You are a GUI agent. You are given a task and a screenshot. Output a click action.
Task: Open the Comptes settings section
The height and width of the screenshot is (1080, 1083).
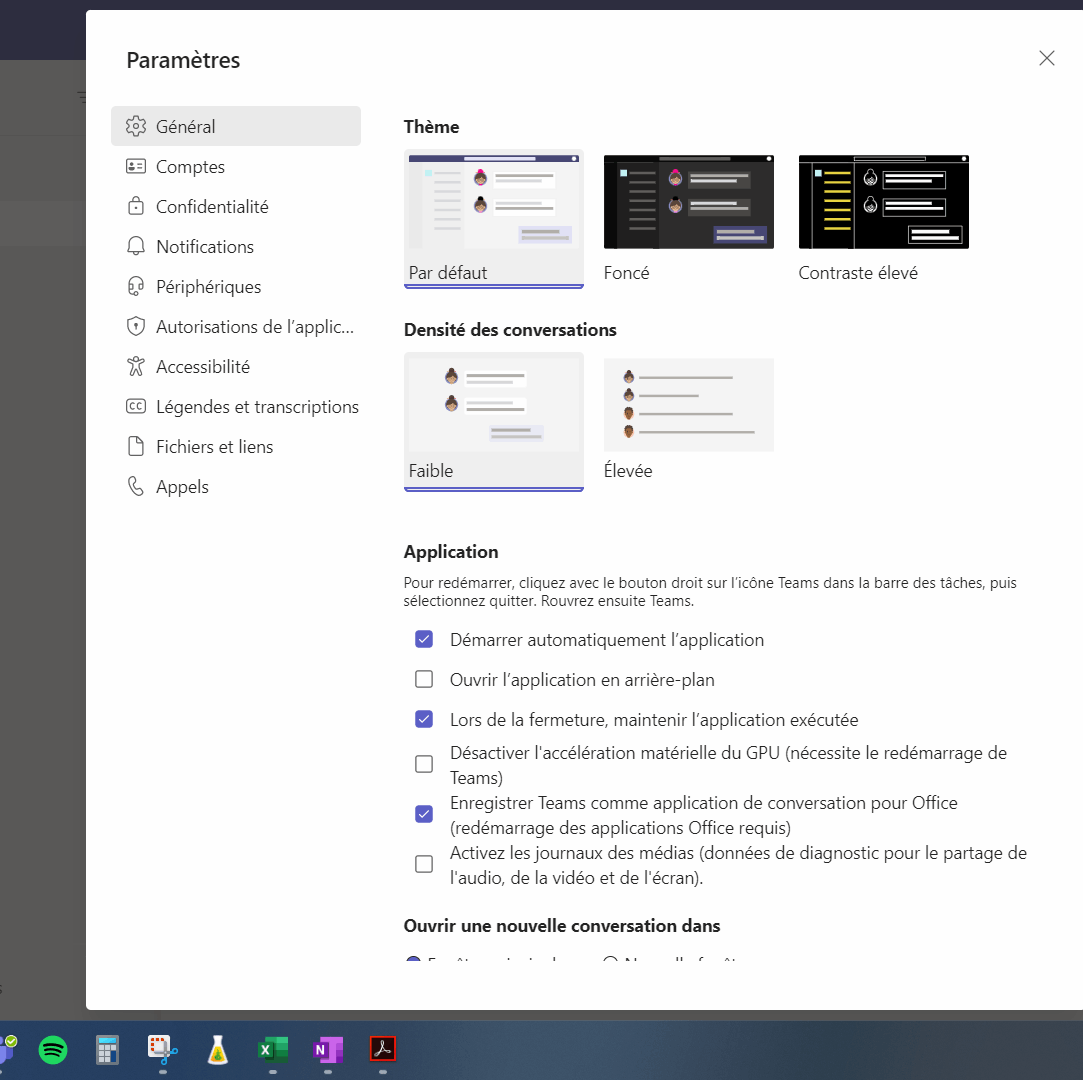tap(236, 166)
